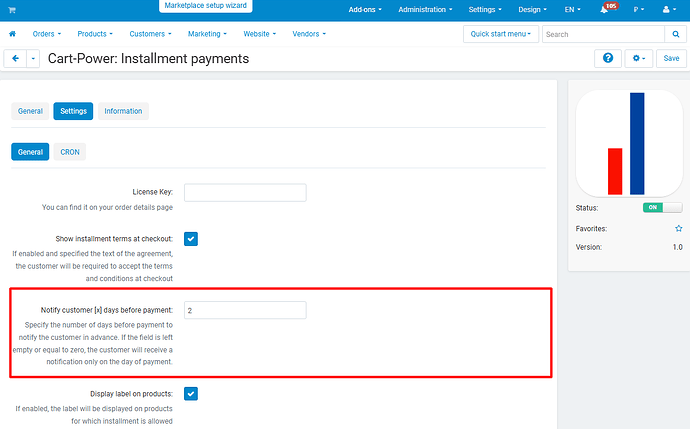Screen dimensions: 690x429
Task: Open the currency selector
Action: [639, 10]
